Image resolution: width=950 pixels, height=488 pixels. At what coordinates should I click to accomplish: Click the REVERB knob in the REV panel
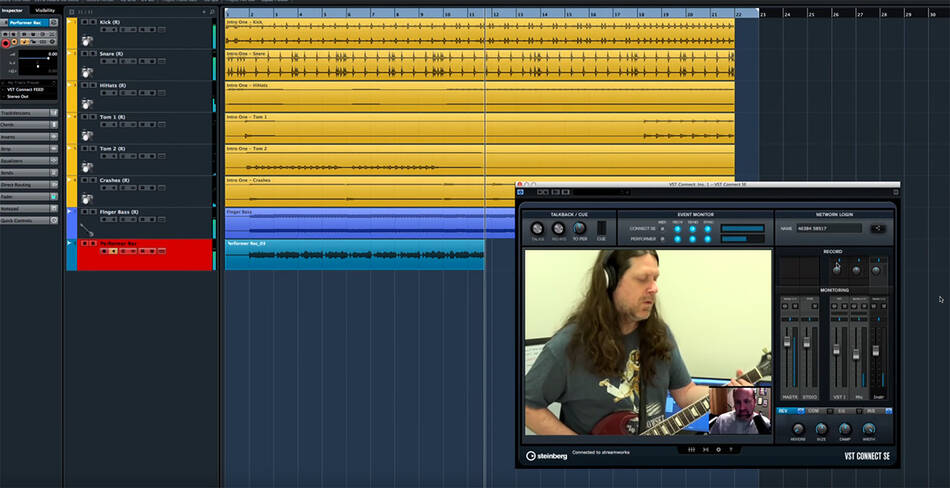click(799, 429)
